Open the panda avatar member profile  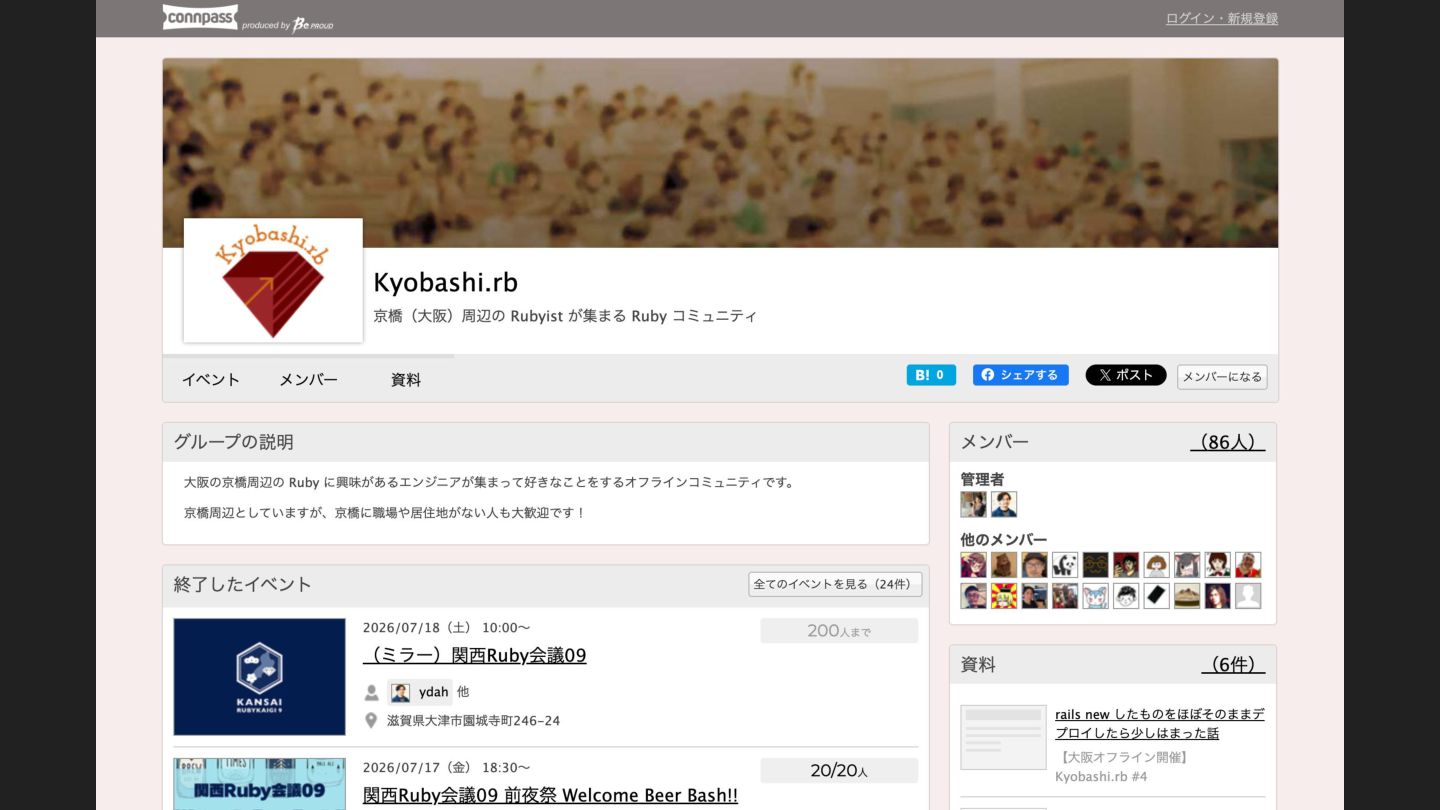pos(1065,565)
